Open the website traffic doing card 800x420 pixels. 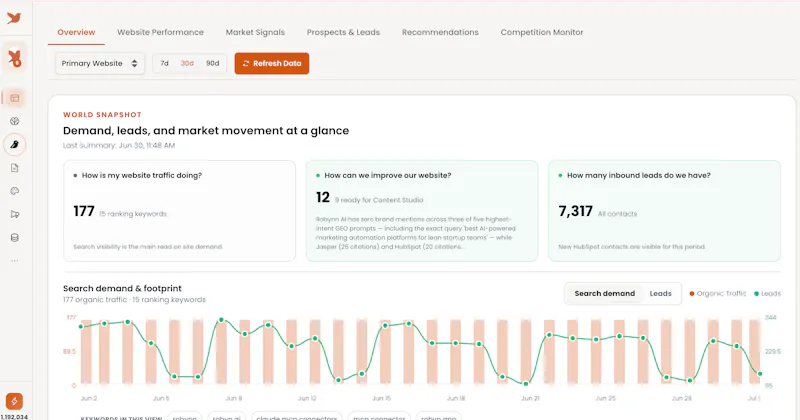coord(180,211)
